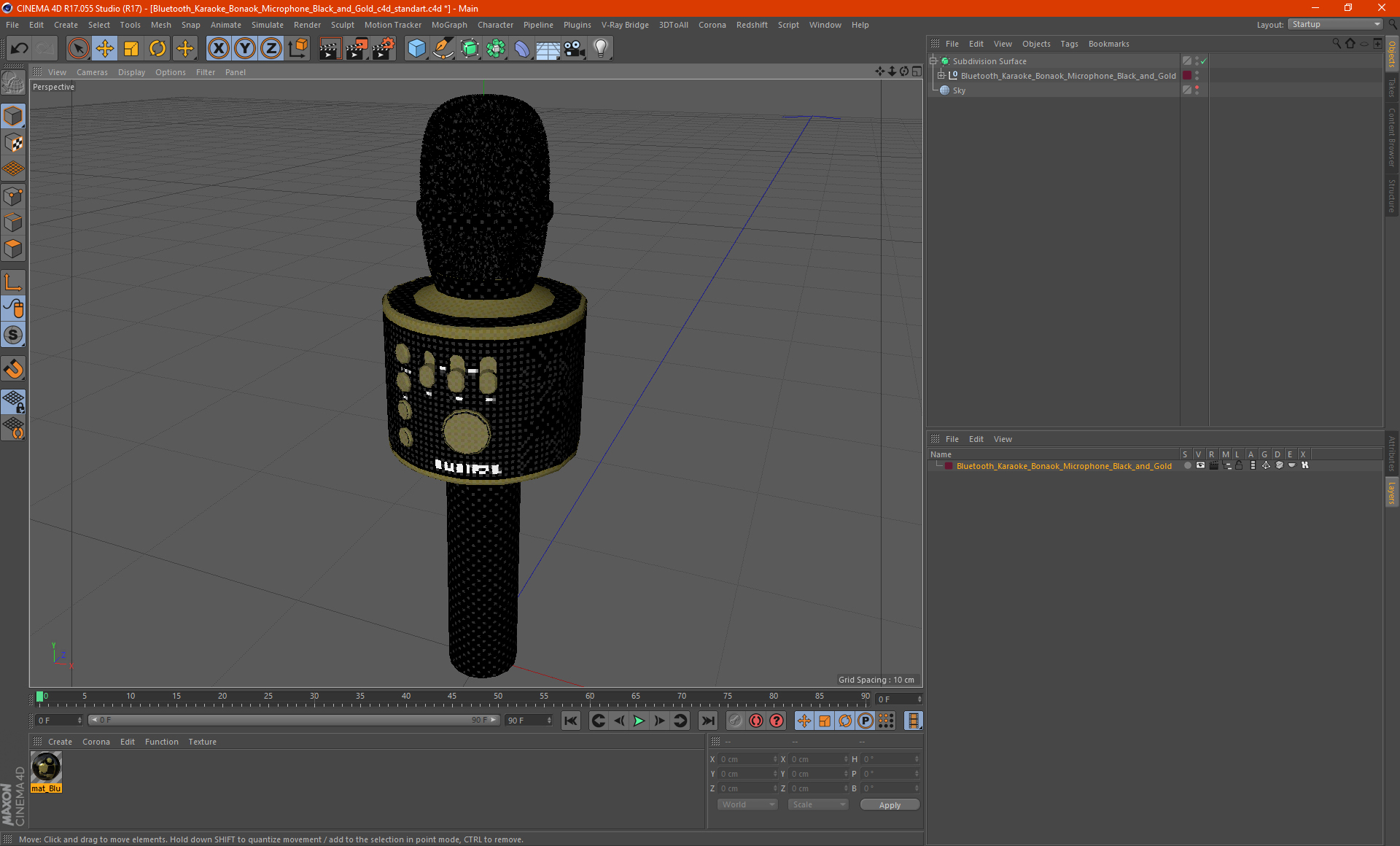
Task: Add a Light object
Action: coord(601,48)
